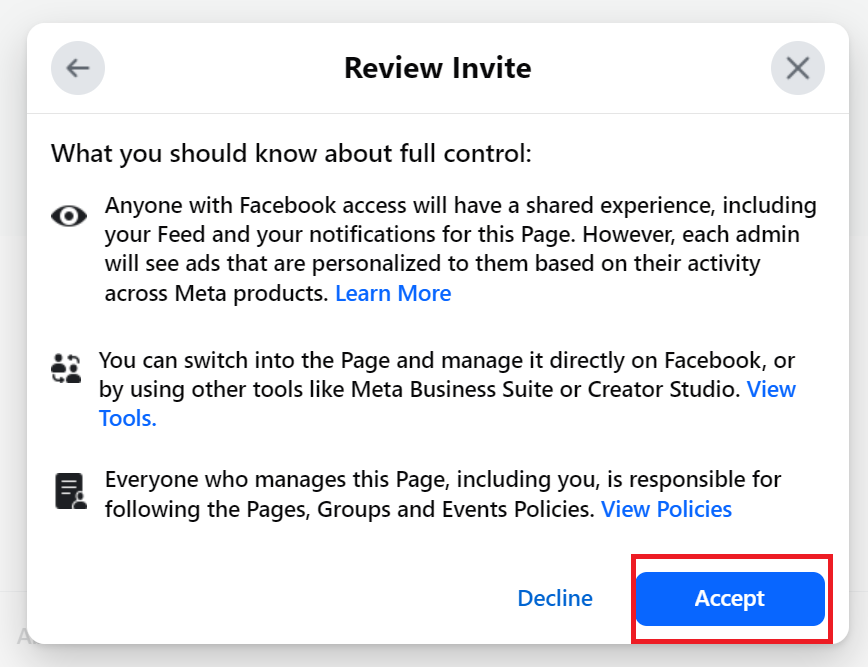868x667 pixels.
Task: Click the Review Invite title
Action: [x=438, y=68]
